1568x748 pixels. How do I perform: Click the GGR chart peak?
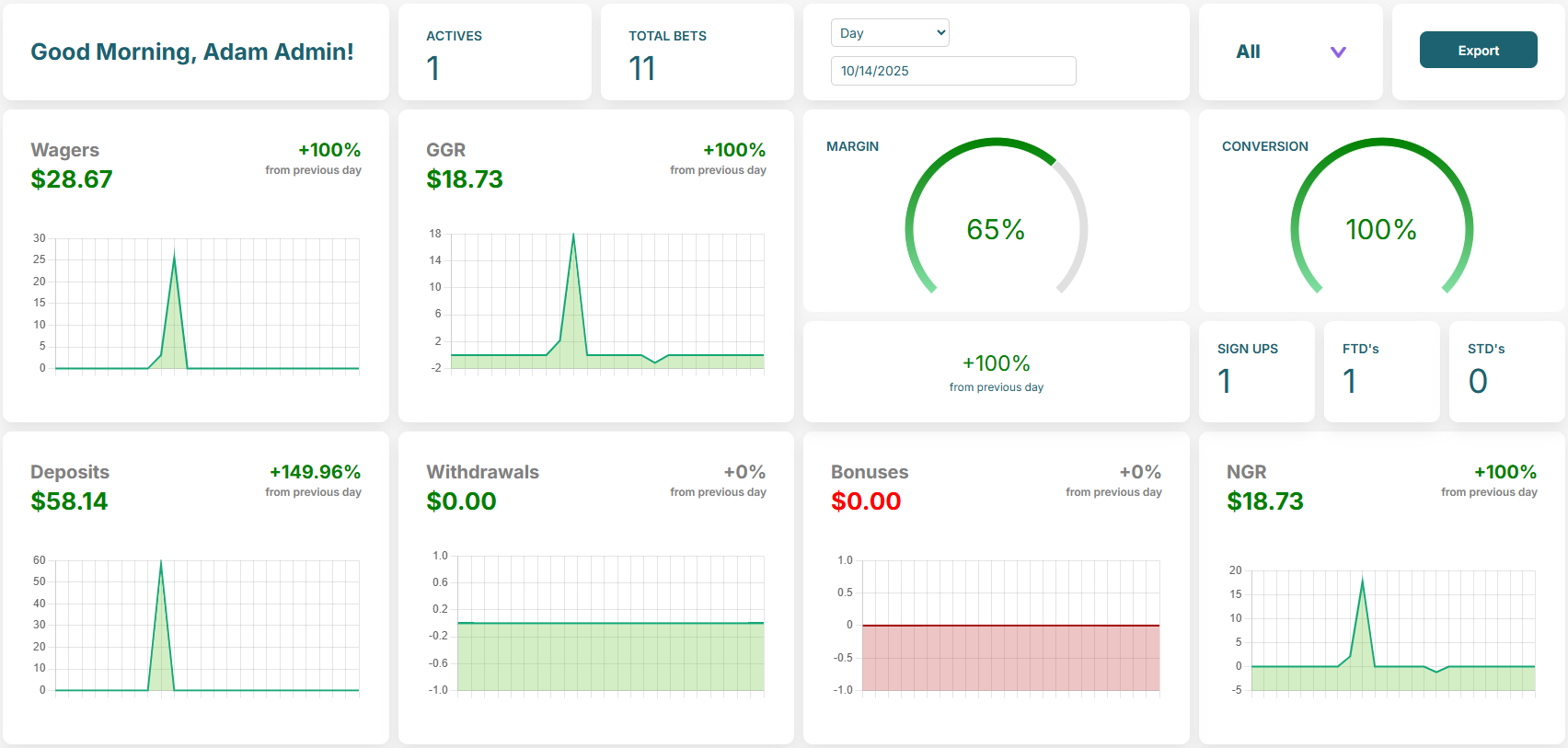pyautogui.click(x=573, y=237)
